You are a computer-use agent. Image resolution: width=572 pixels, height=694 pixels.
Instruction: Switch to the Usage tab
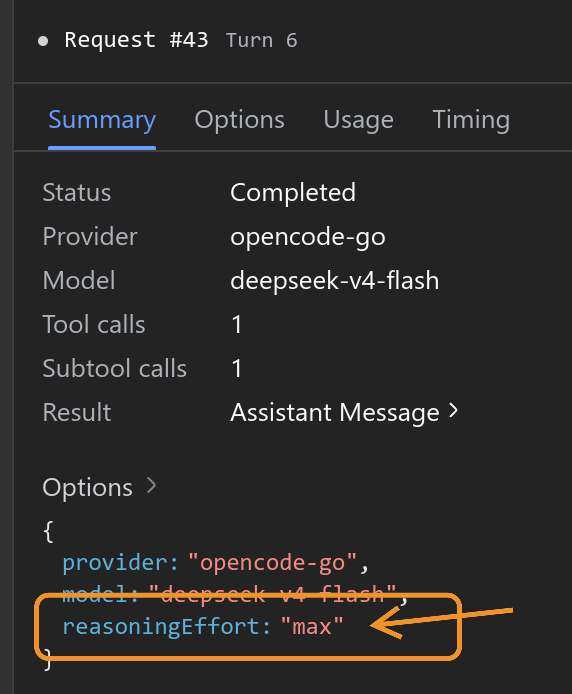pyautogui.click(x=359, y=120)
